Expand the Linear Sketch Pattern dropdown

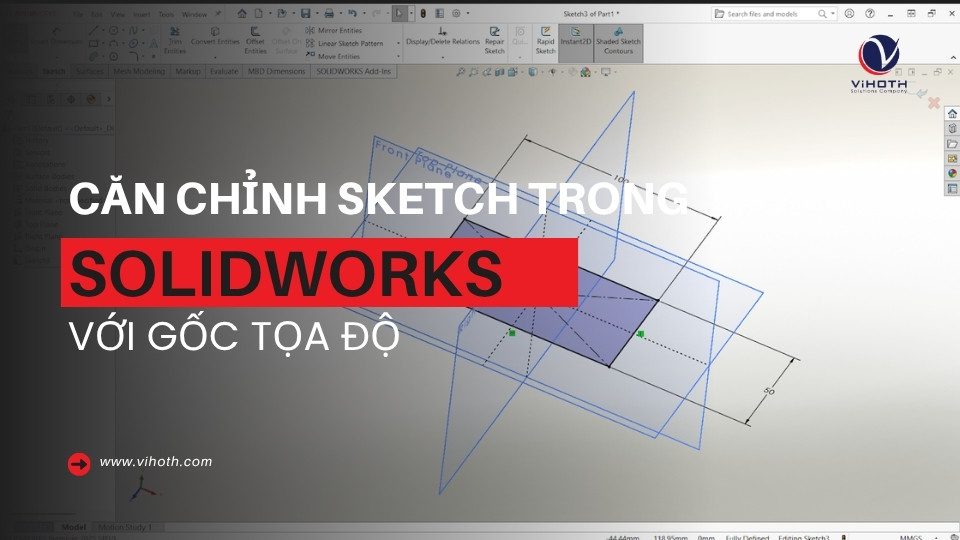(398, 43)
